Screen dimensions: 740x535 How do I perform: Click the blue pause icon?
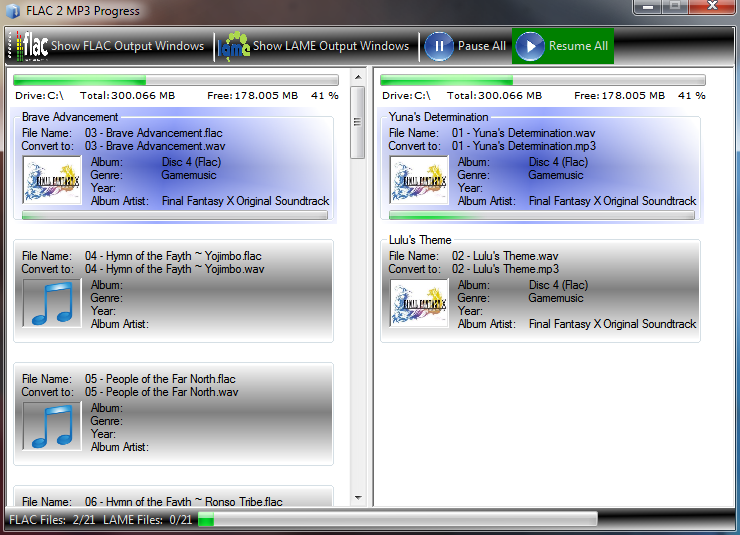point(439,46)
